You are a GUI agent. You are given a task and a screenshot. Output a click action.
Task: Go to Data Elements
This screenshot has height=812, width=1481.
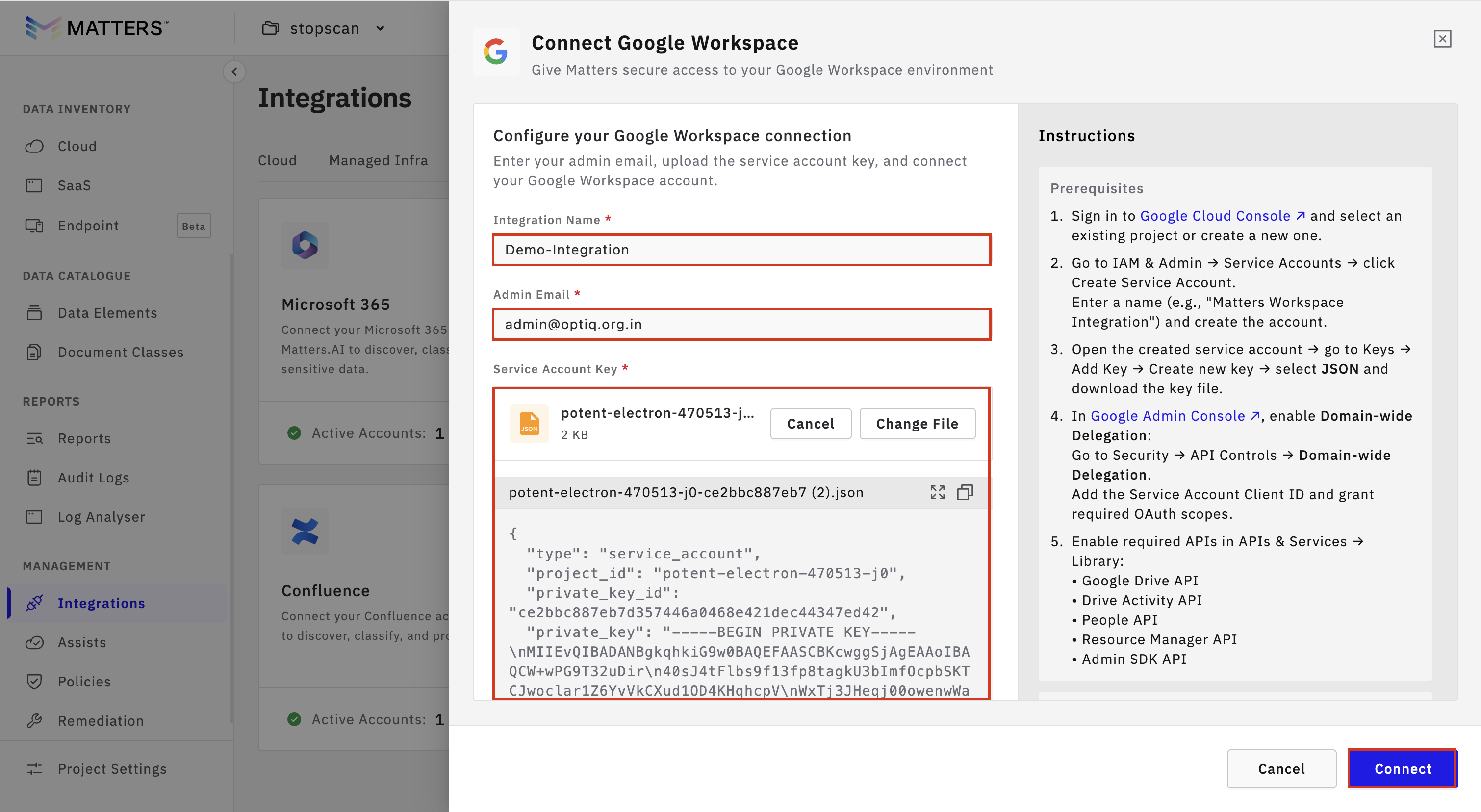107,313
